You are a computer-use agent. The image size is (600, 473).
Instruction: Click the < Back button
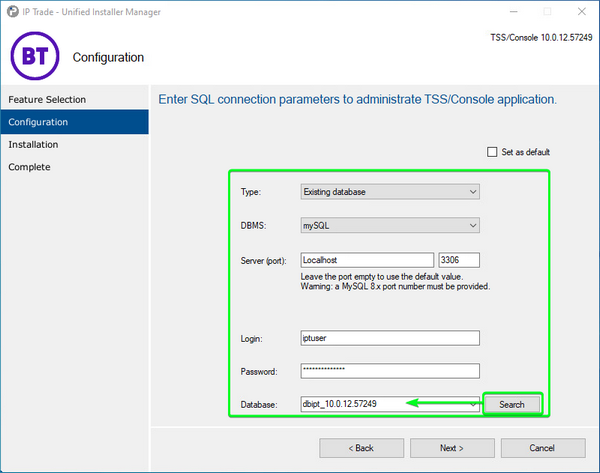click(361, 448)
